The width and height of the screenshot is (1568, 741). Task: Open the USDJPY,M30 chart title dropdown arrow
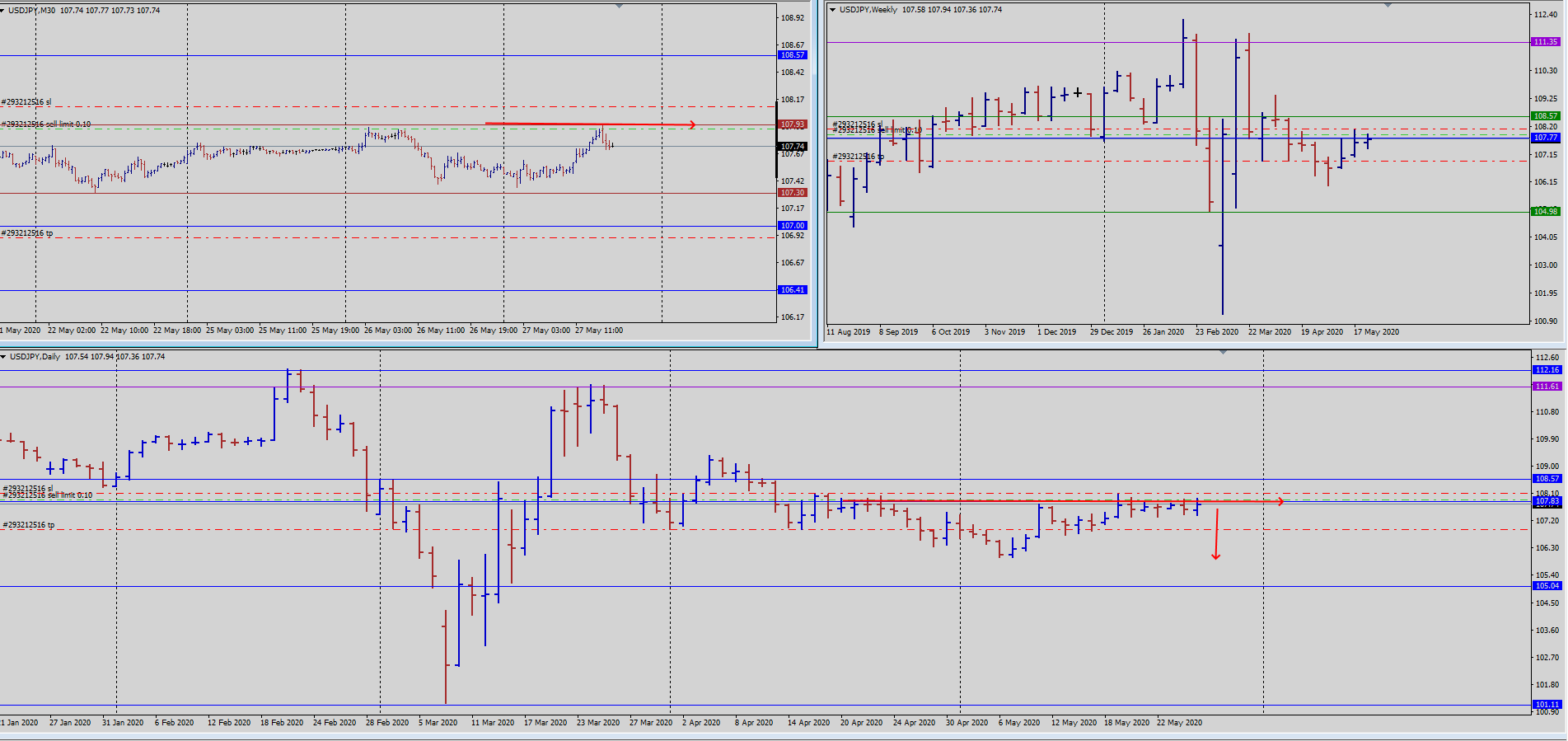(2, 11)
